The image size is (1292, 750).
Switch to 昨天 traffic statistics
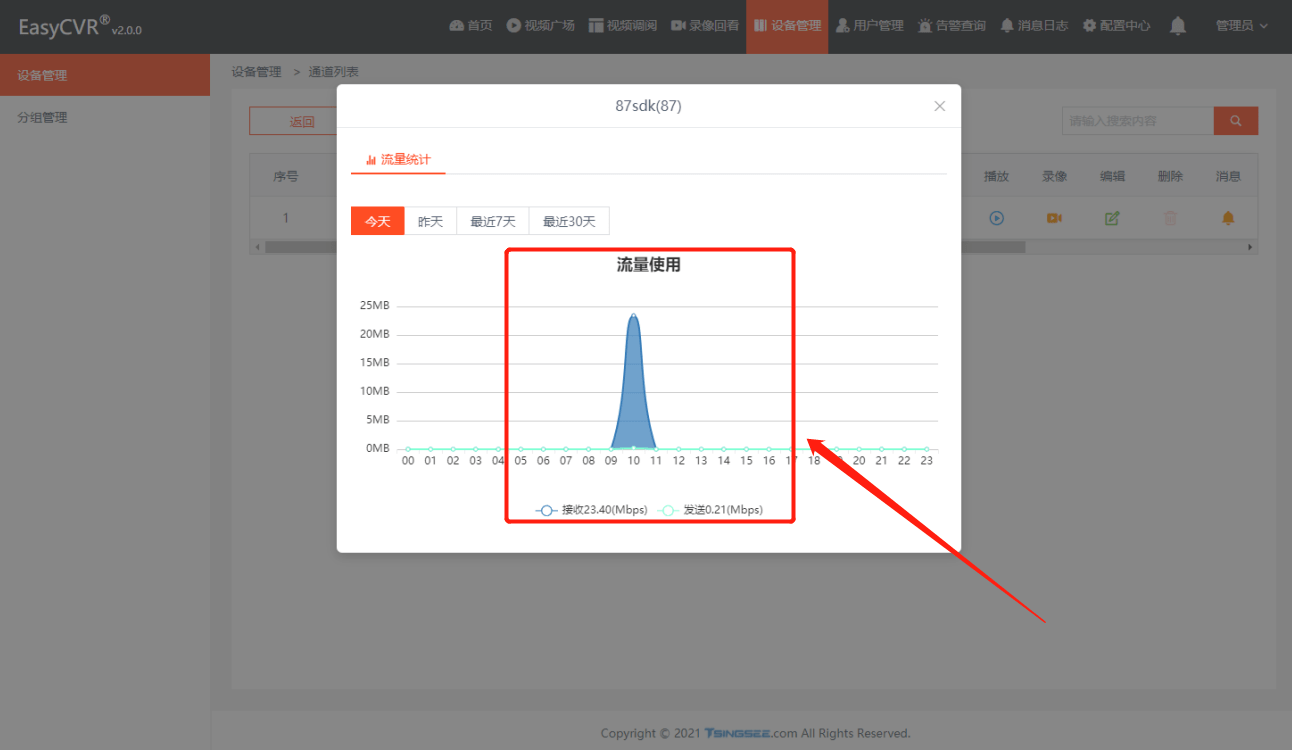430,221
